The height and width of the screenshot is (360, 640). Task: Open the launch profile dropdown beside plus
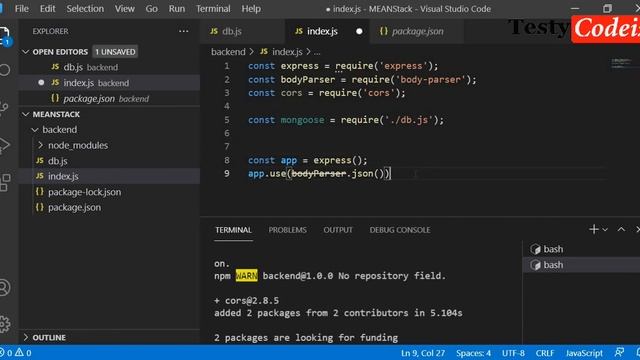click(605, 230)
